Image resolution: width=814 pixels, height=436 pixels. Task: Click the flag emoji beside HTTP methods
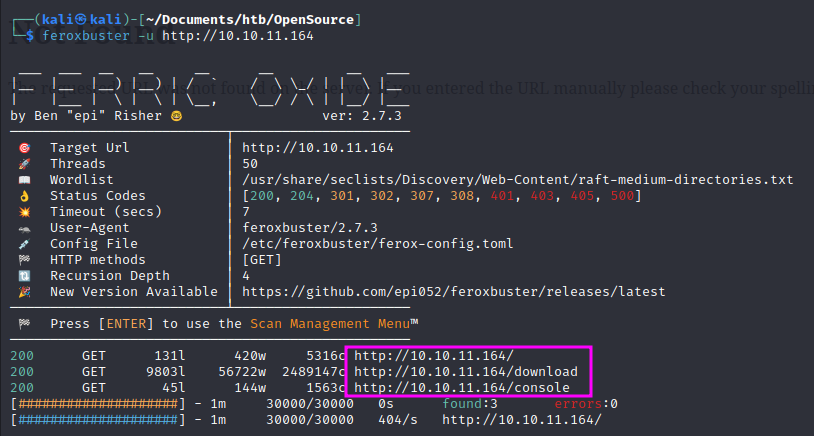click(x=24, y=260)
